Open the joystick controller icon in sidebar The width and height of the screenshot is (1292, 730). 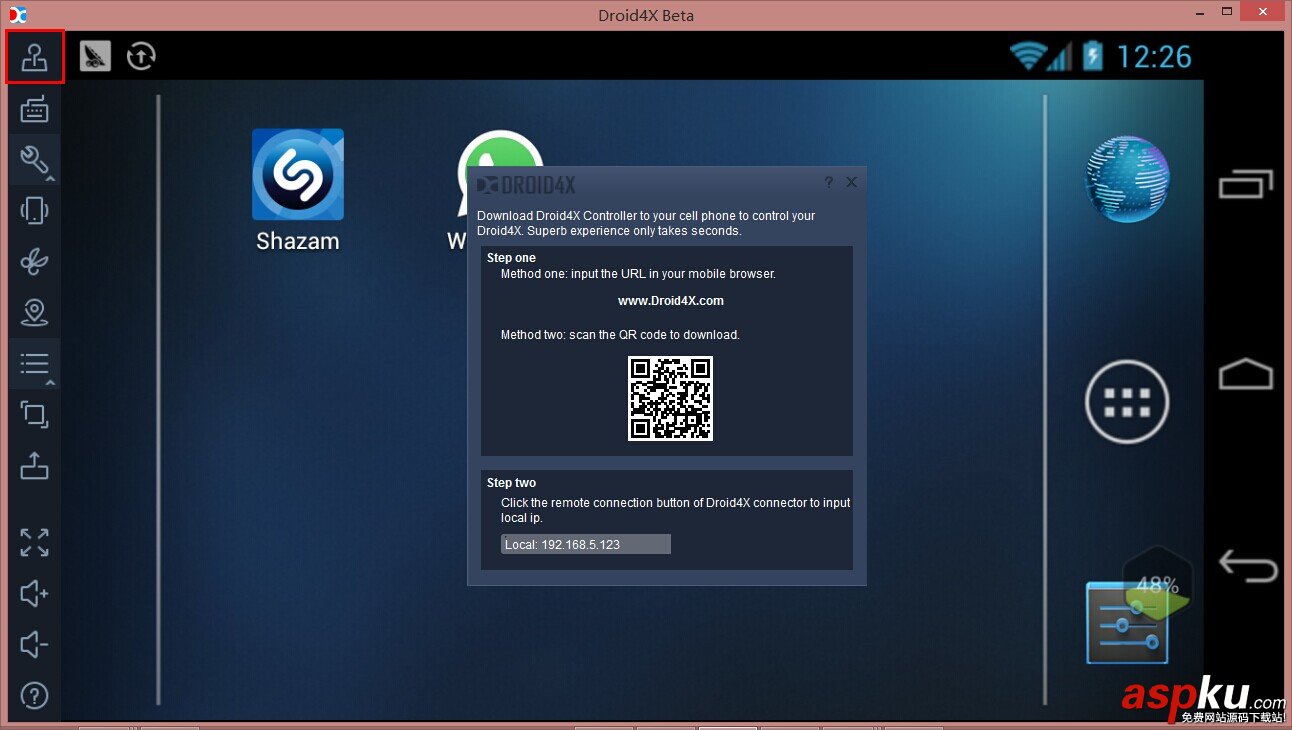[35, 57]
